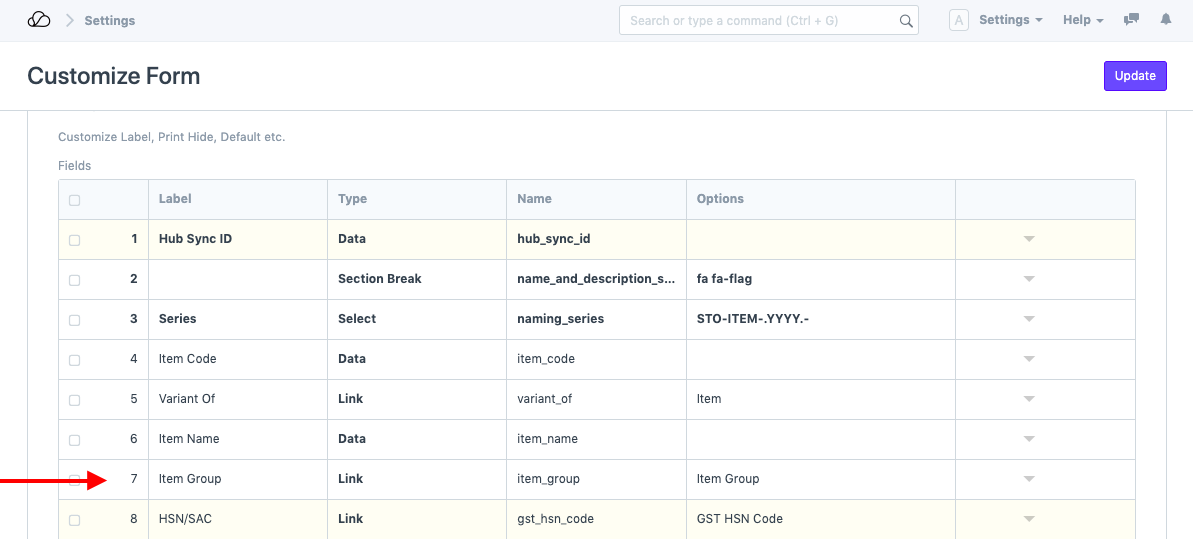Open the chat messages icon

tap(1131, 20)
